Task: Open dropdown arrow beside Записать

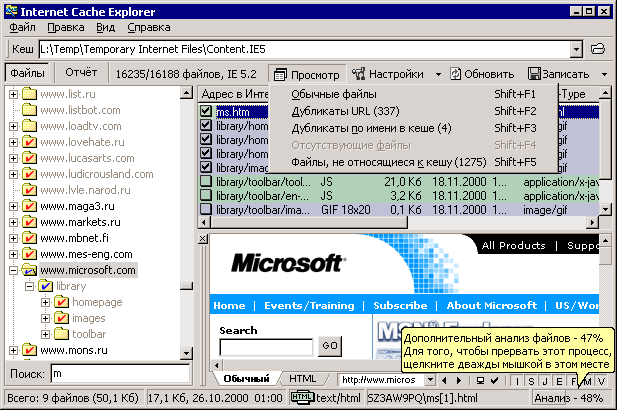Action: point(604,74)
